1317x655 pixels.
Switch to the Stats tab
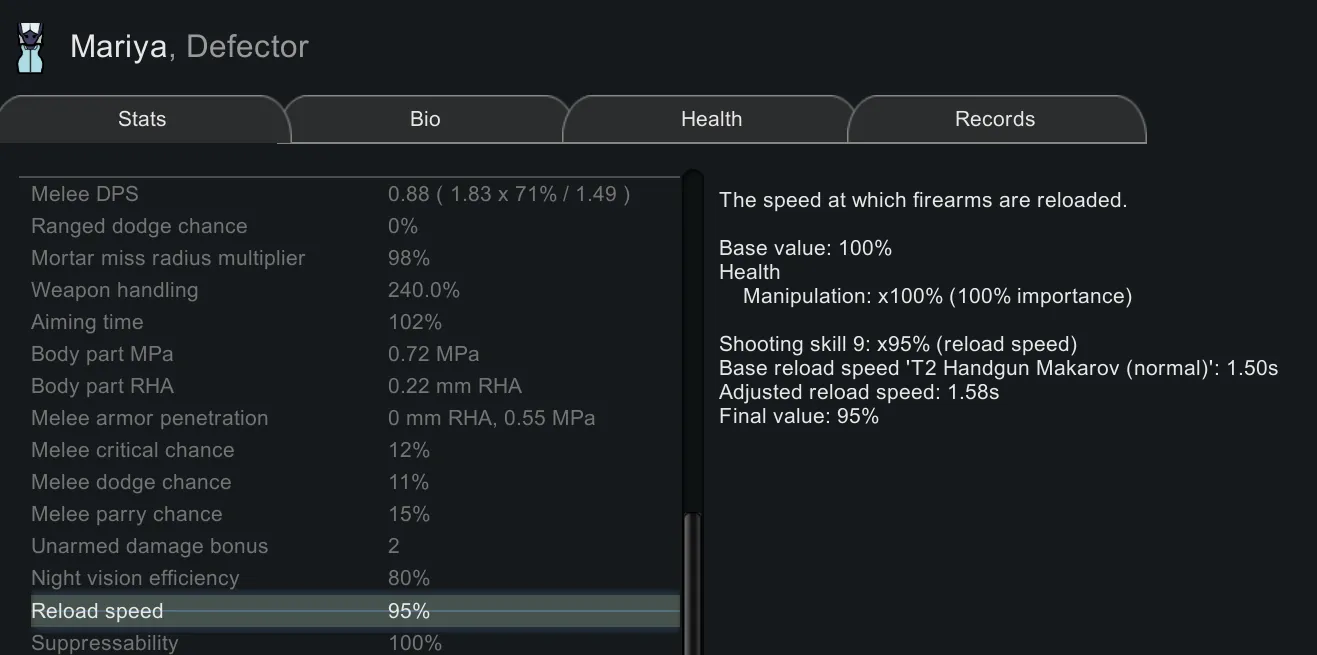click(142, 119)
